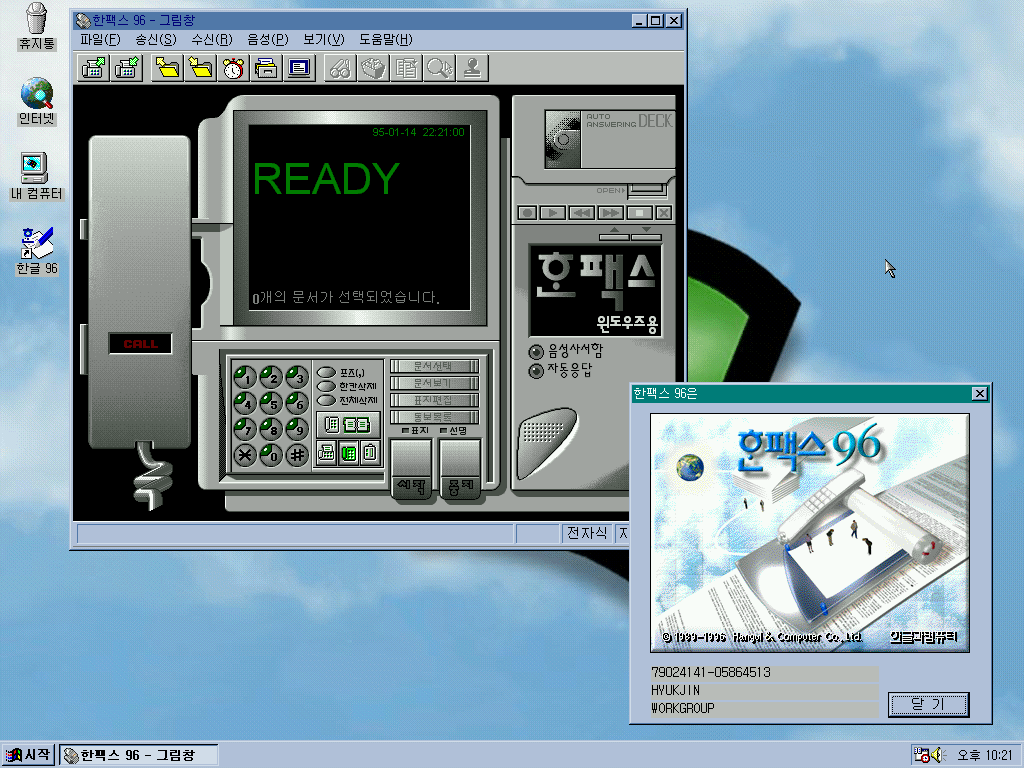
Task: Click the phone and phonebook icon button
Action: point(348,425)
